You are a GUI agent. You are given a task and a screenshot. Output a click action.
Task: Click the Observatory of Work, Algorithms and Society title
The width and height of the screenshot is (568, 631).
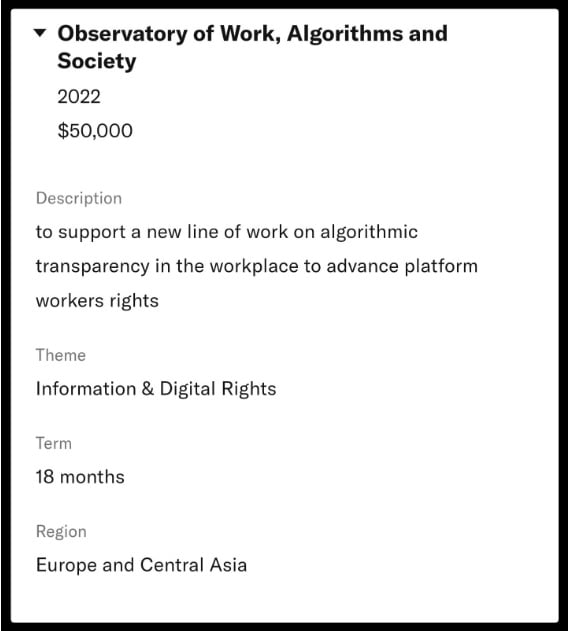(x=252, y=47)
